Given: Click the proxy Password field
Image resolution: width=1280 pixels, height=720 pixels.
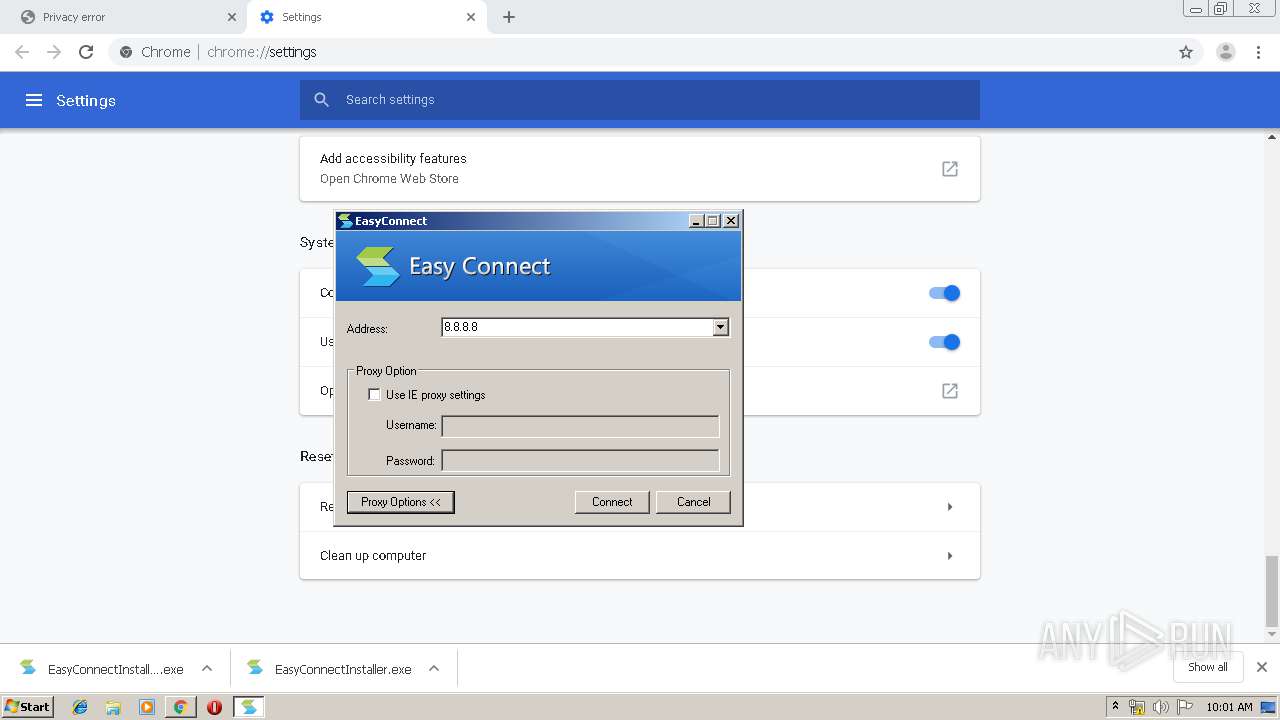Looking at the screenshot, I should click(580, 461).
